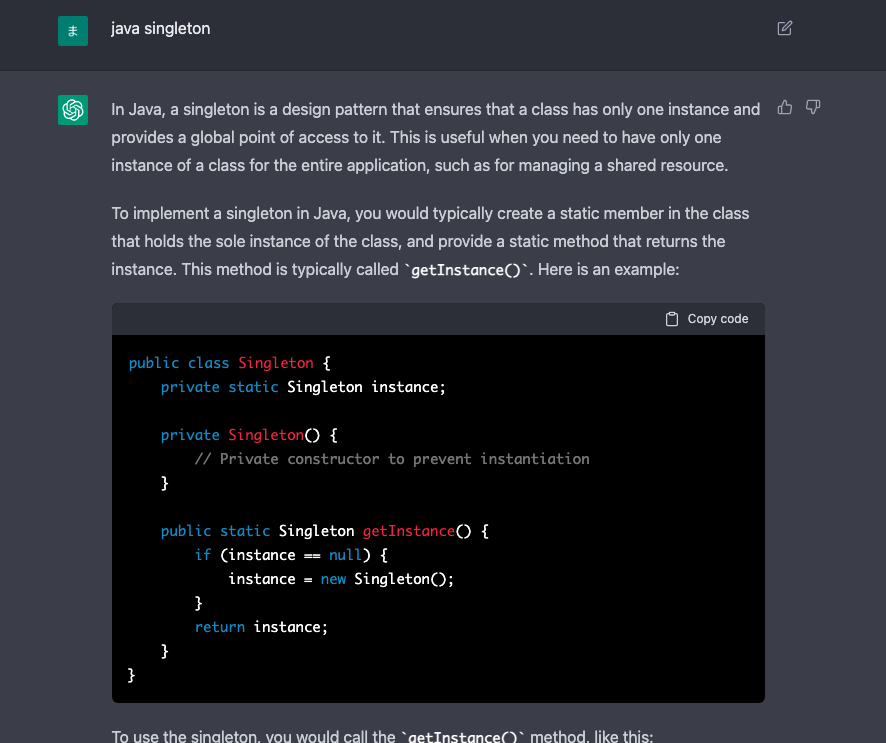The height and width of the screenshot is (743, 886).
Task: Select the inline getInstance() code snippet
Action: (x=466, y=269)
